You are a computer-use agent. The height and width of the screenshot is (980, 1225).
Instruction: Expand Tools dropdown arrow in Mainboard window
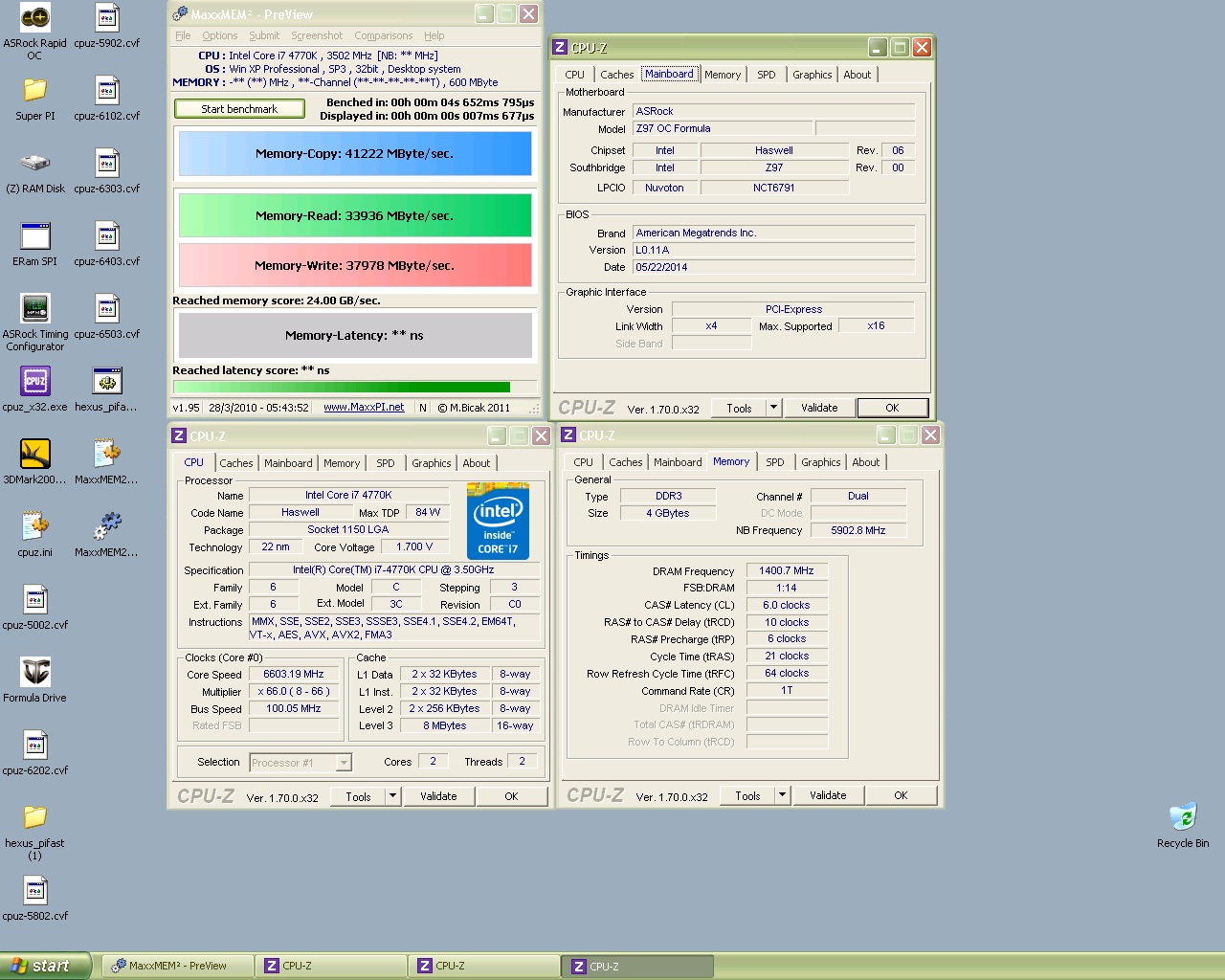click(773, 408)
